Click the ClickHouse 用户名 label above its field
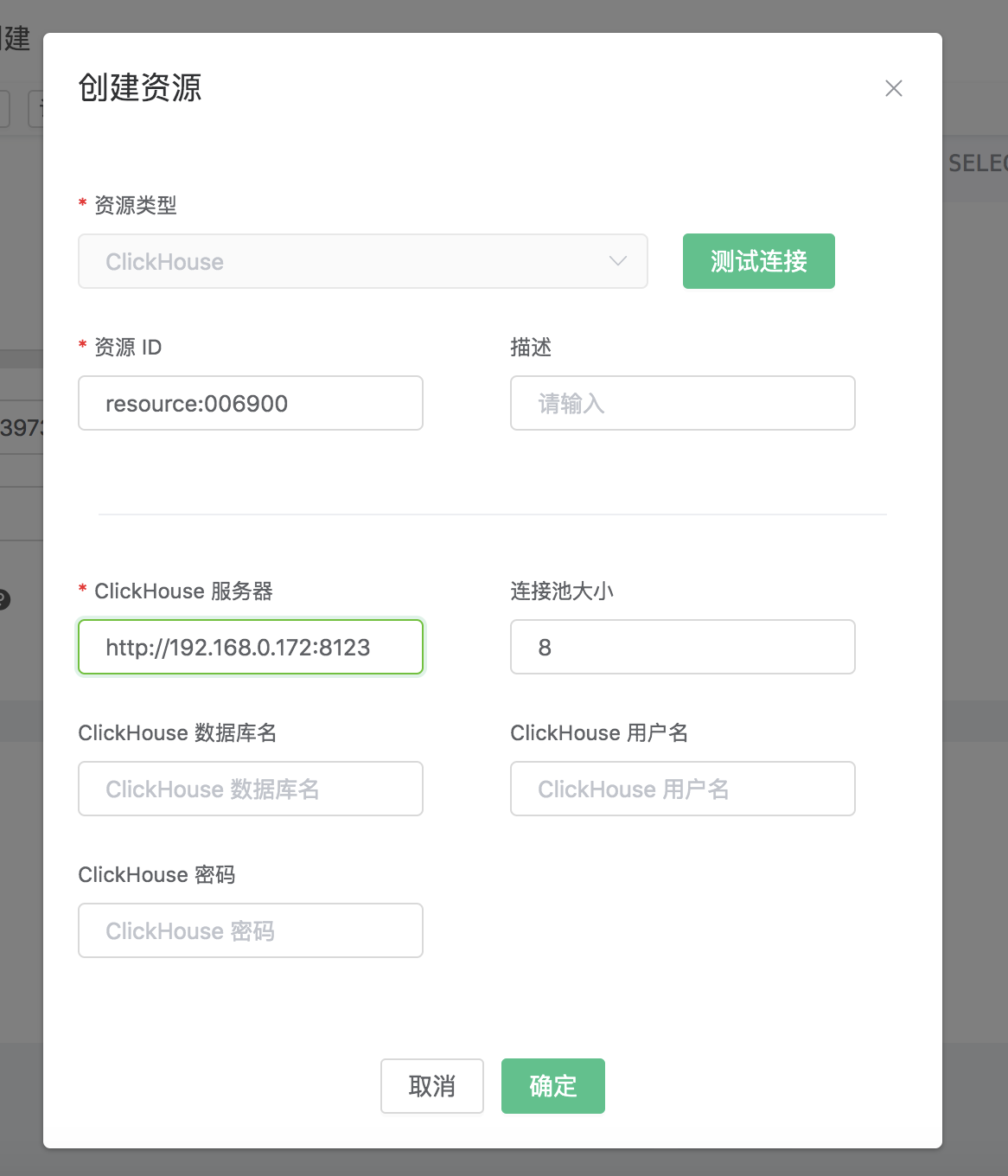Screen dimensions: 1008x1176 pos(599,732)
